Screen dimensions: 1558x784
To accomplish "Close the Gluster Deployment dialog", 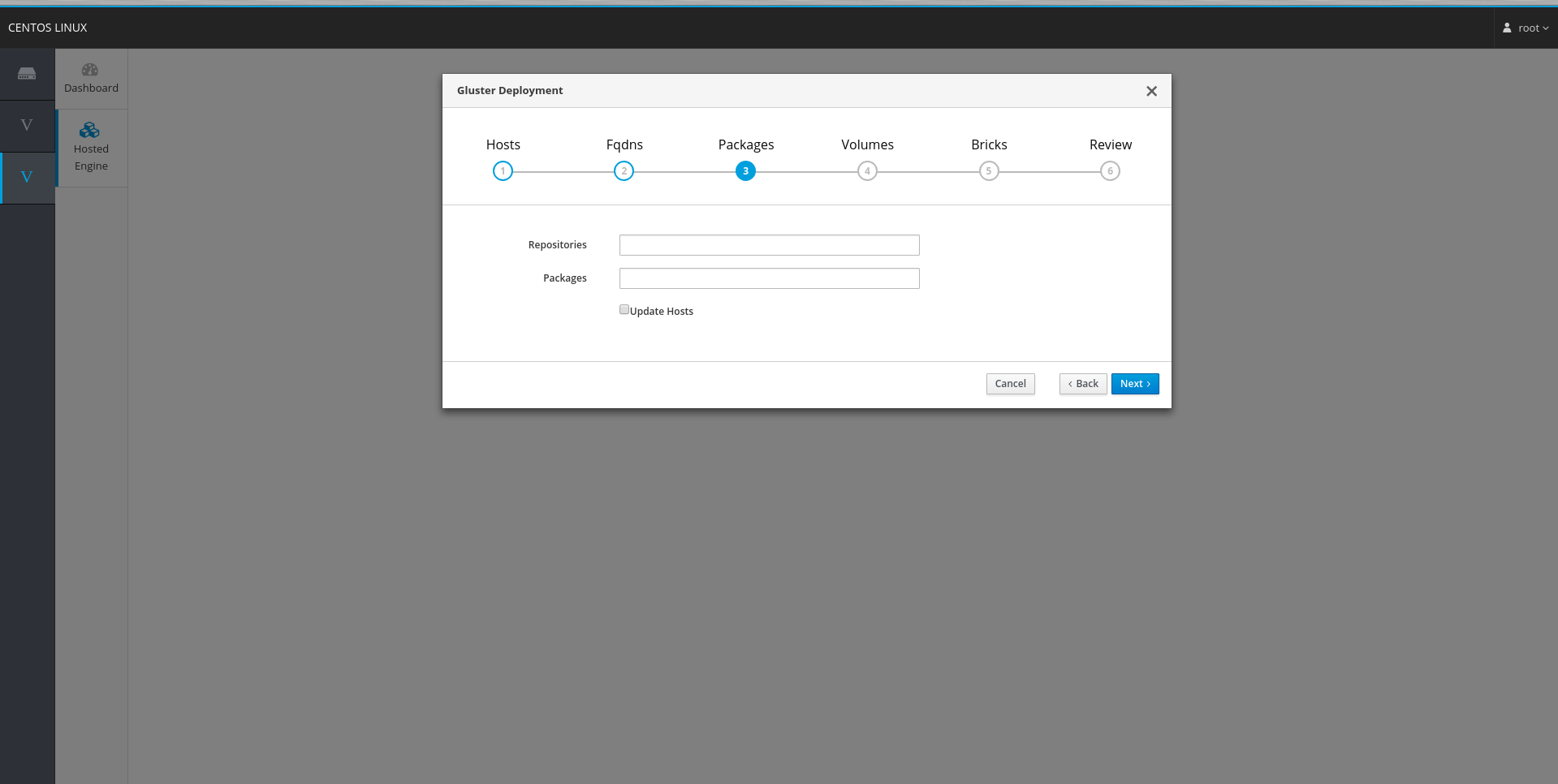I will click(x=1151, y=91).
